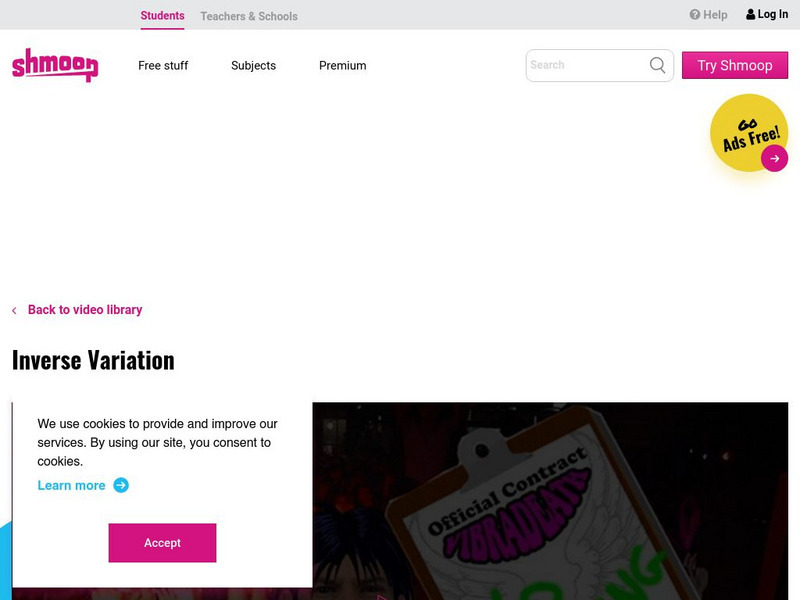800x600 pixels.
Task: Switch to Teachers & Schools tab
Action: (x=249, y=16)
